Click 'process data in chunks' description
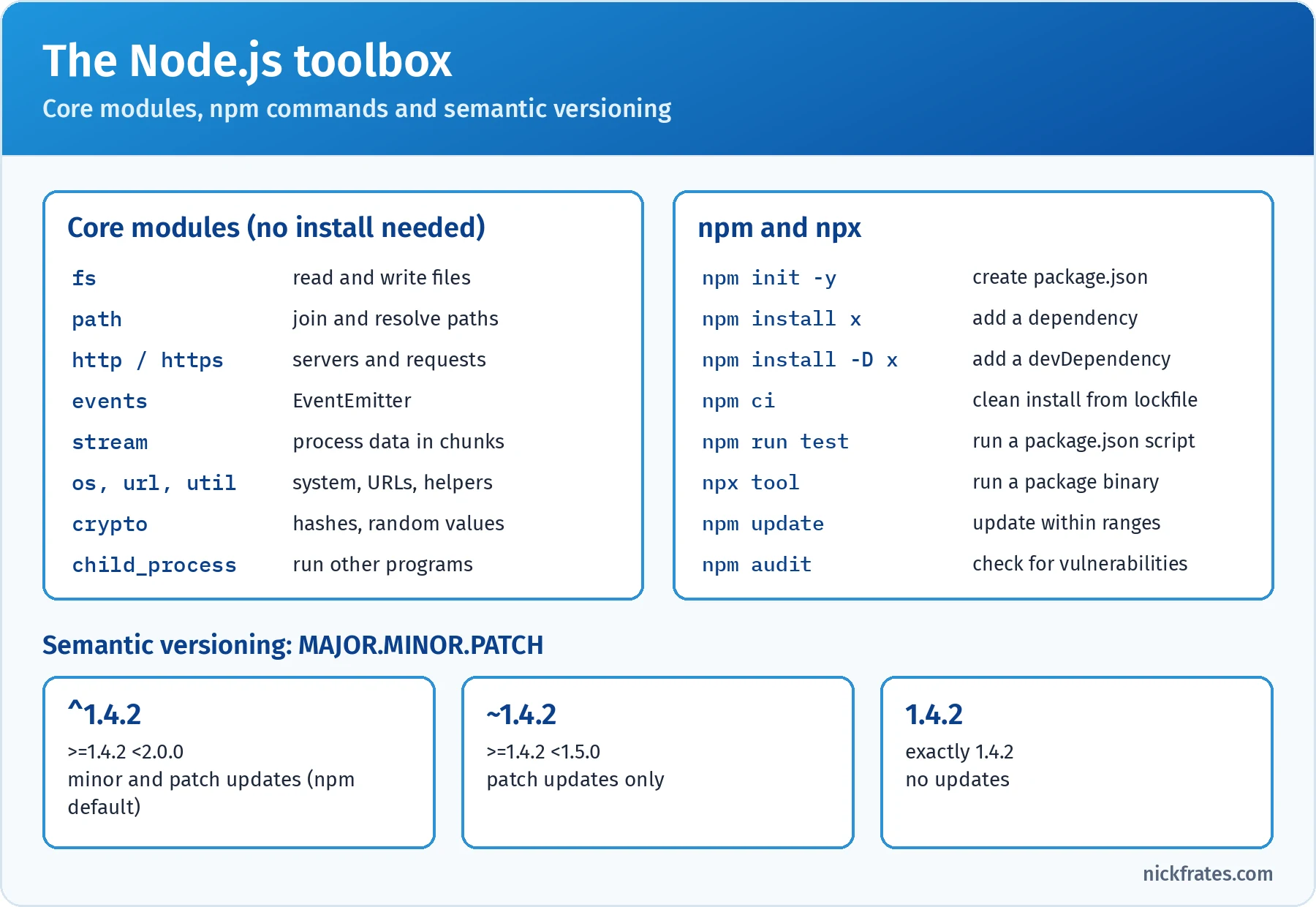This screenshot has height=907, width=1316. (398, 442)
